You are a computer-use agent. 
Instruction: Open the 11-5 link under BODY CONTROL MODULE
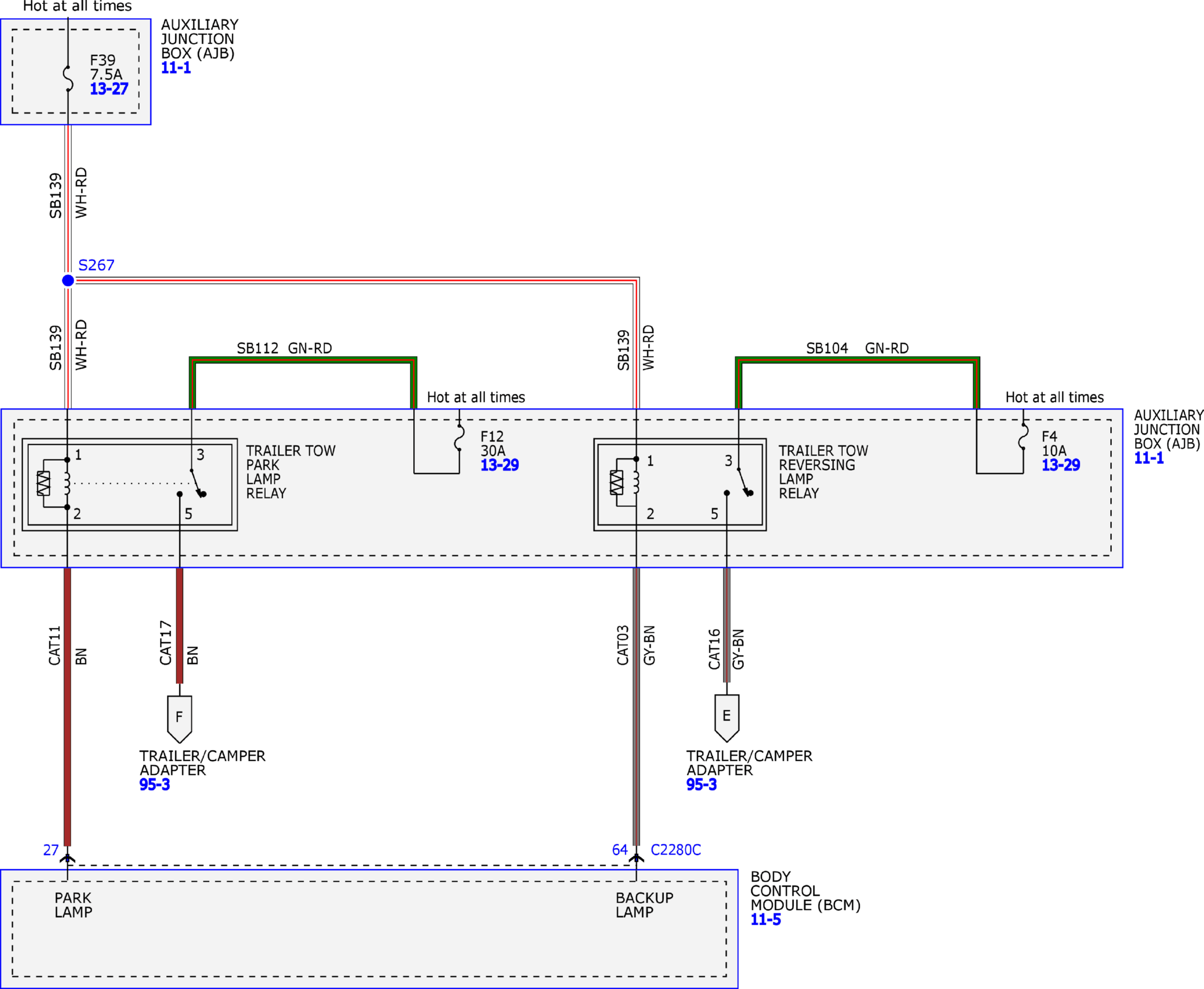(x=765, y=919)
